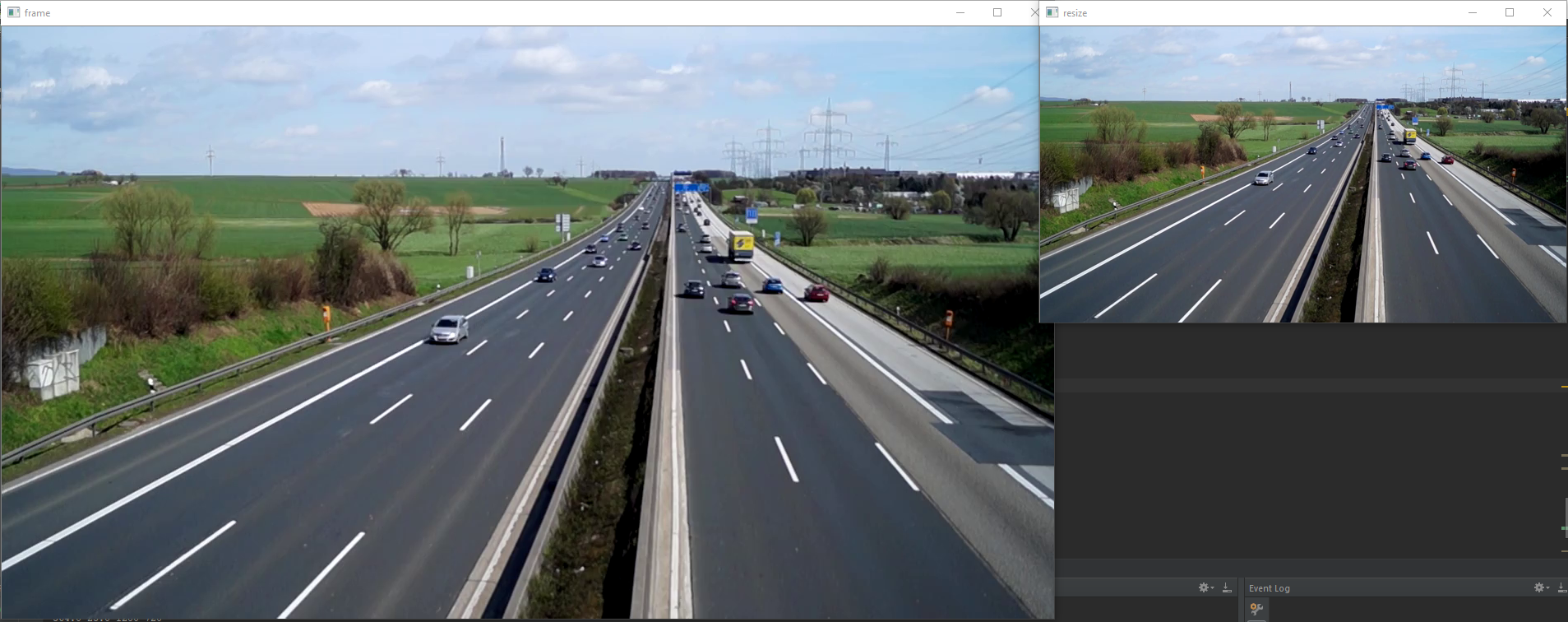The width and height of the screenshot is (1568, 622).
Task: Minimize the 'resize' window
Action: tap(1473, 12)
